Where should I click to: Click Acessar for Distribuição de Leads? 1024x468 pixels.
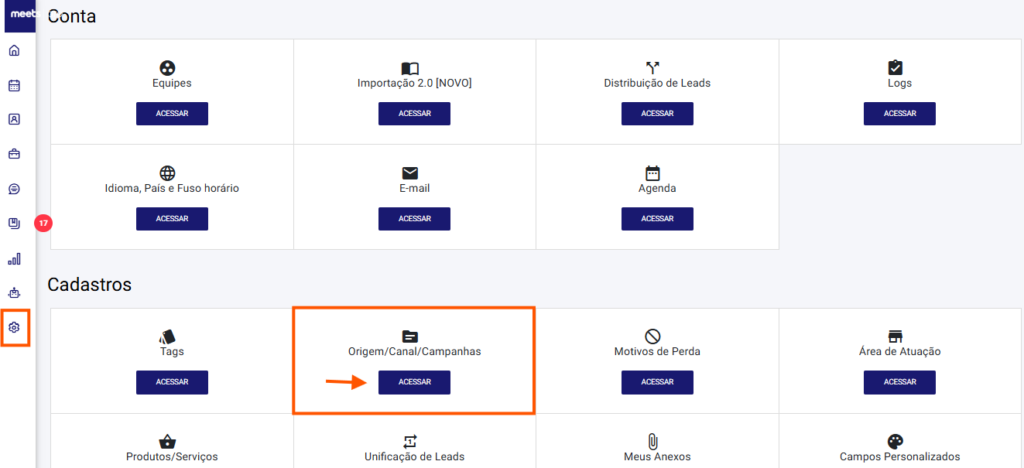pyautogui.click(x=657, y=113)
